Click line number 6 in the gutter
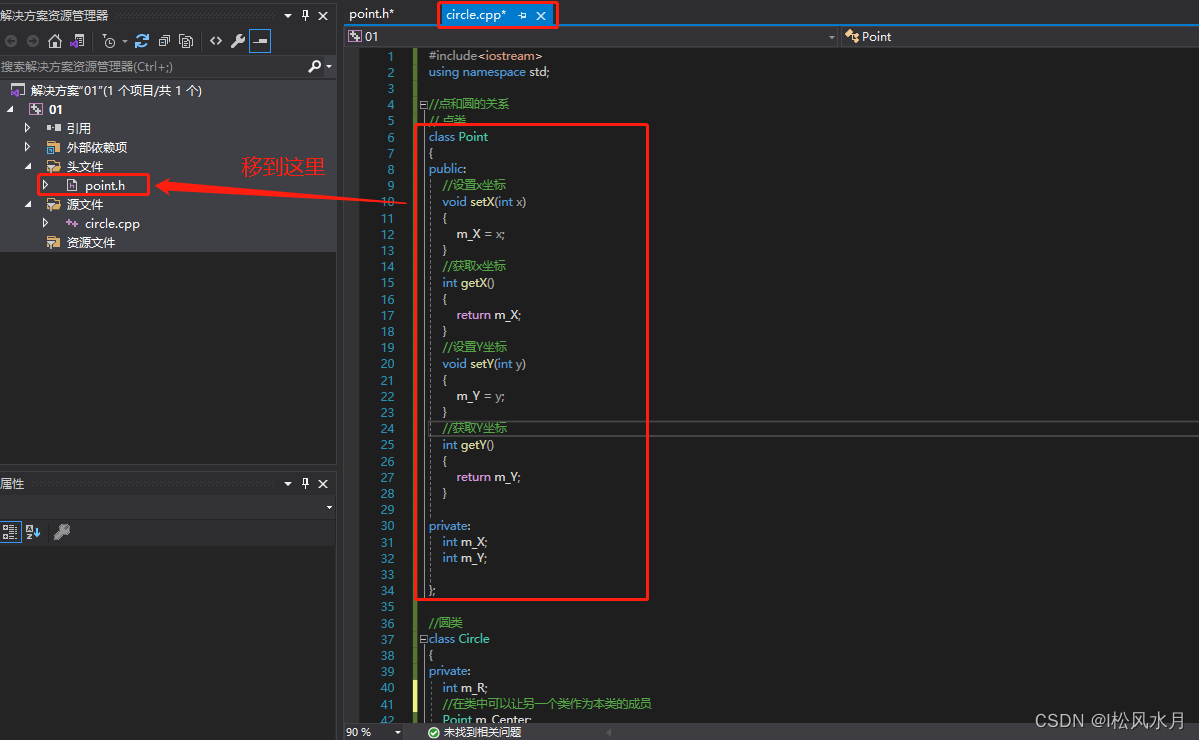Screen dimensions: 1199x740 point(391,138)
